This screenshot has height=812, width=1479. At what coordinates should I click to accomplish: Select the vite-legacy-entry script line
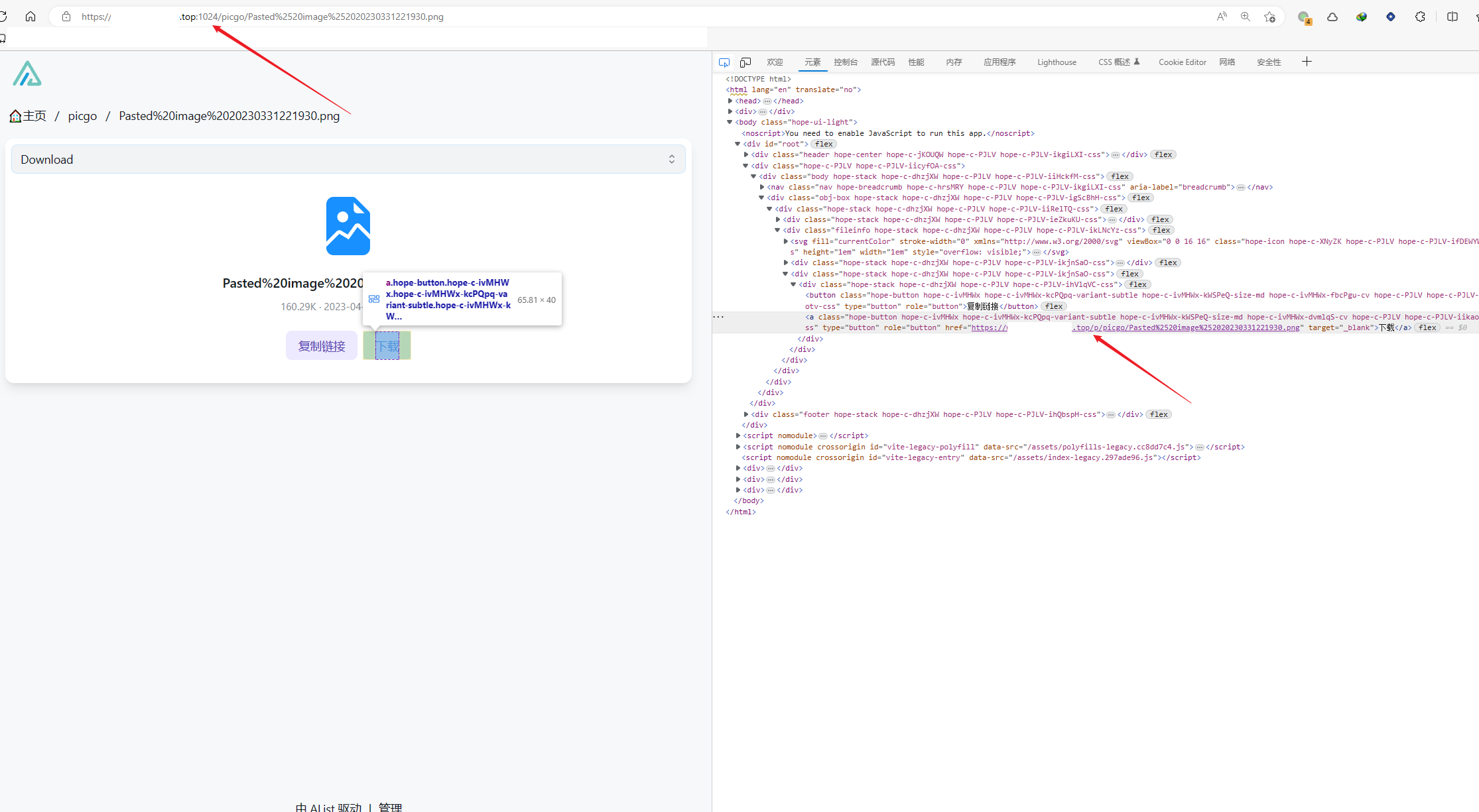[x=971, y=457]
